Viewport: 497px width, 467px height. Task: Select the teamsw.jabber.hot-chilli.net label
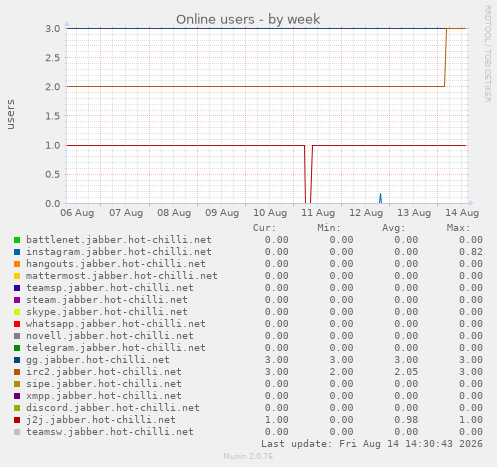point(110,432)
